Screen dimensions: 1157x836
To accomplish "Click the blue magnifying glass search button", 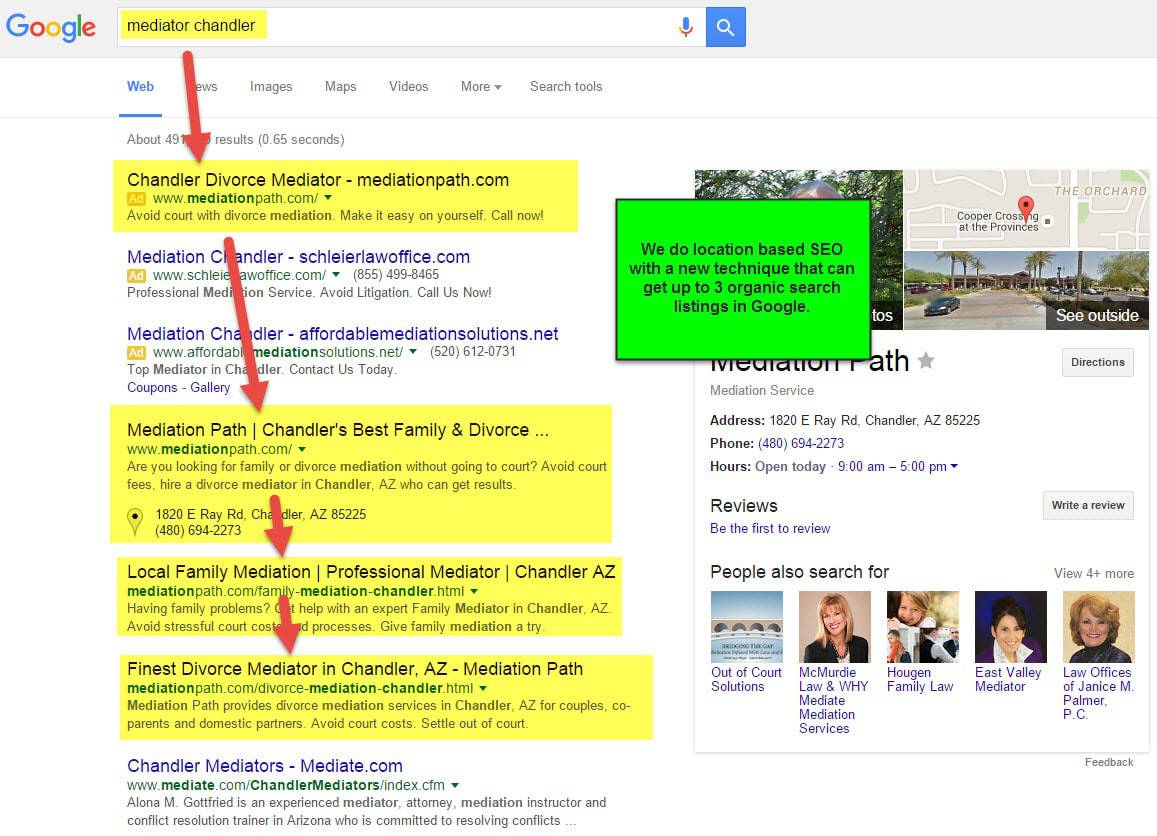I will [x=725, y=27].
